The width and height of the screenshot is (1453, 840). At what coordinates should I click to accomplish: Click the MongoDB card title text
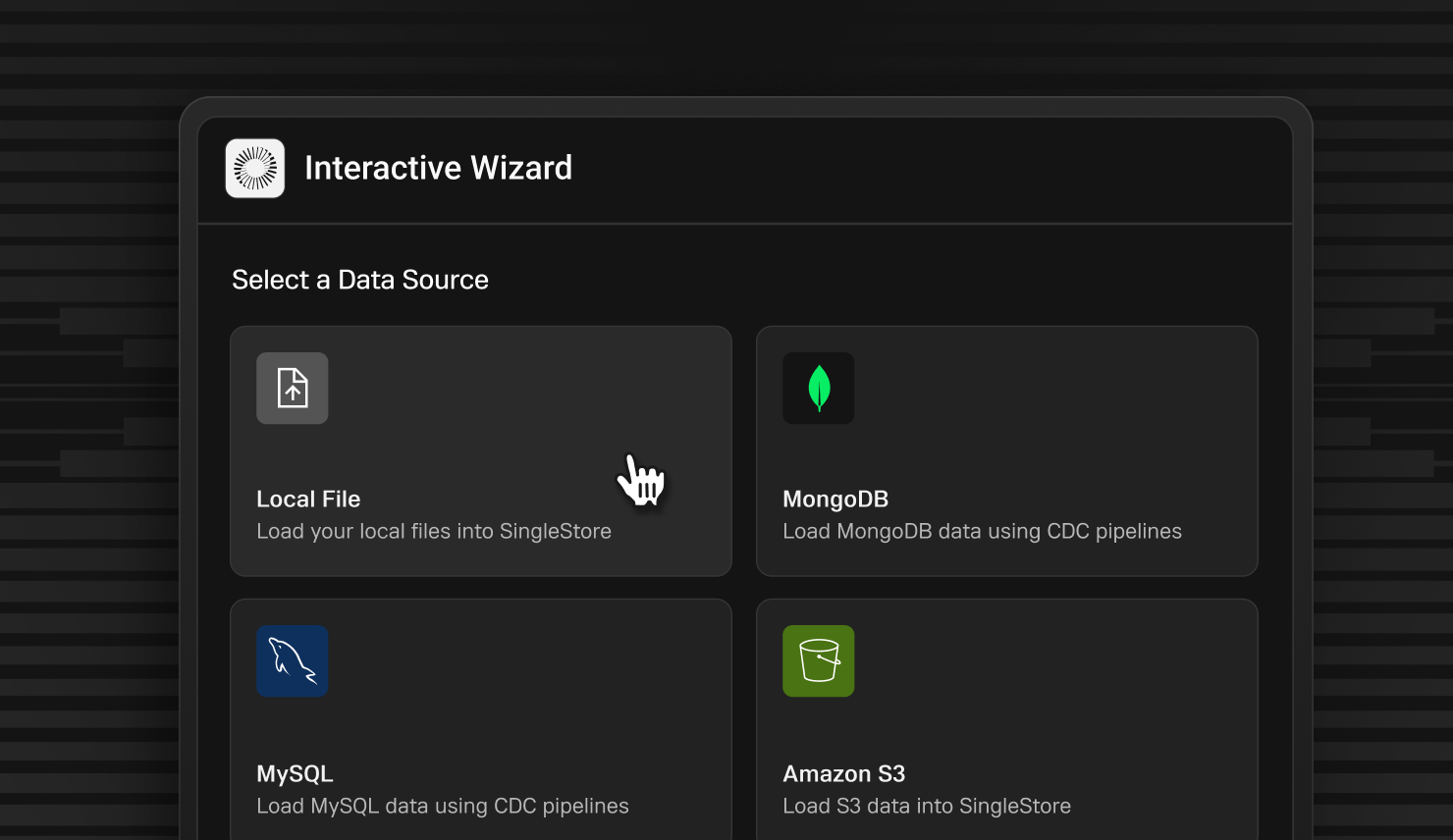point(835,499)
